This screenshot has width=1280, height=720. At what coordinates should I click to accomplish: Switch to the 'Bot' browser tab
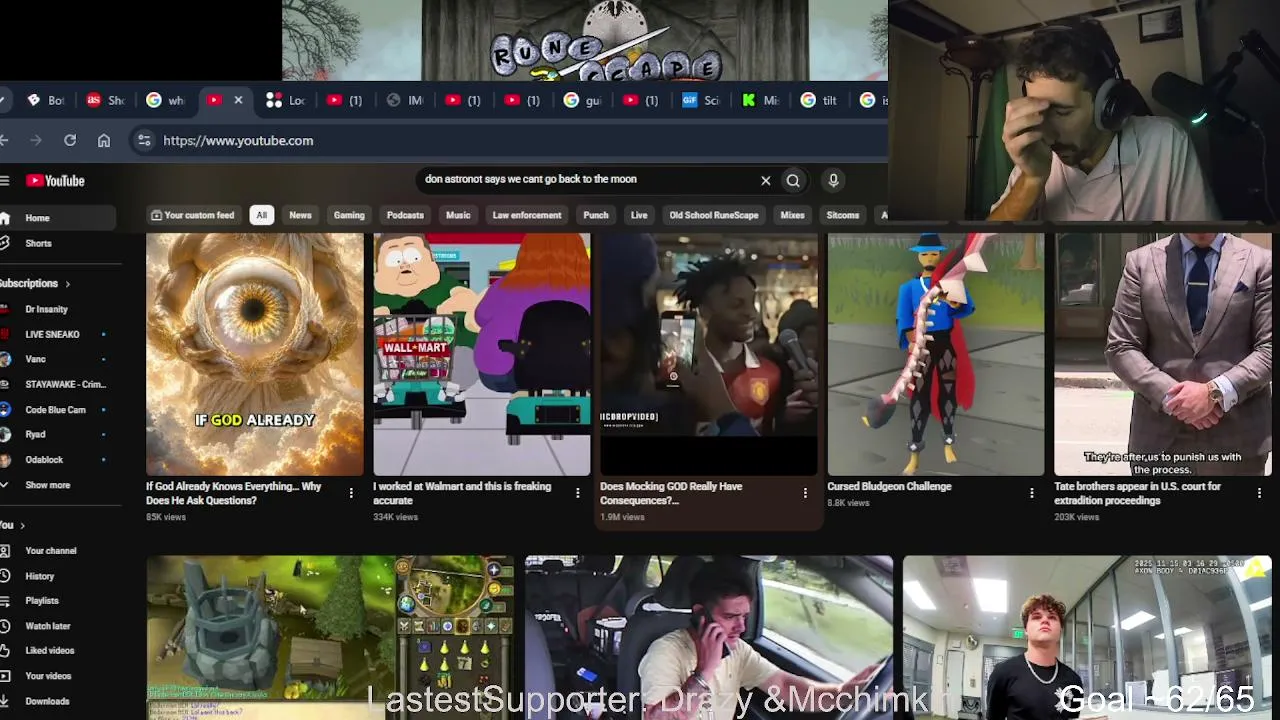(x=46, y=100)
